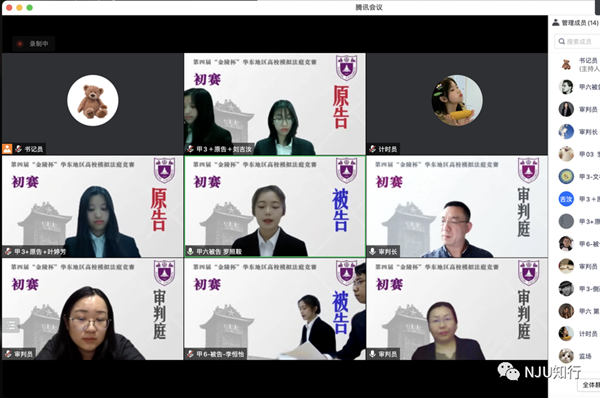Click the 搜索成员 search field

click(x=577, y=41)
